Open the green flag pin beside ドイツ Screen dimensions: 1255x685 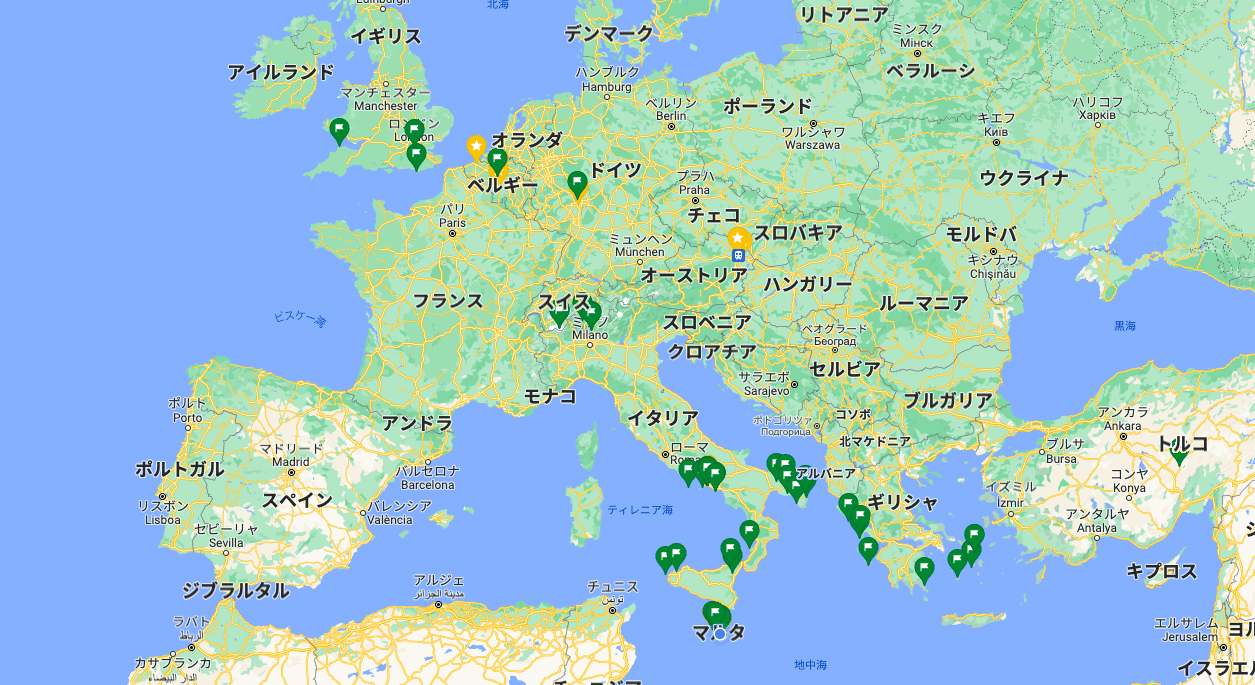tap(577, 183)
